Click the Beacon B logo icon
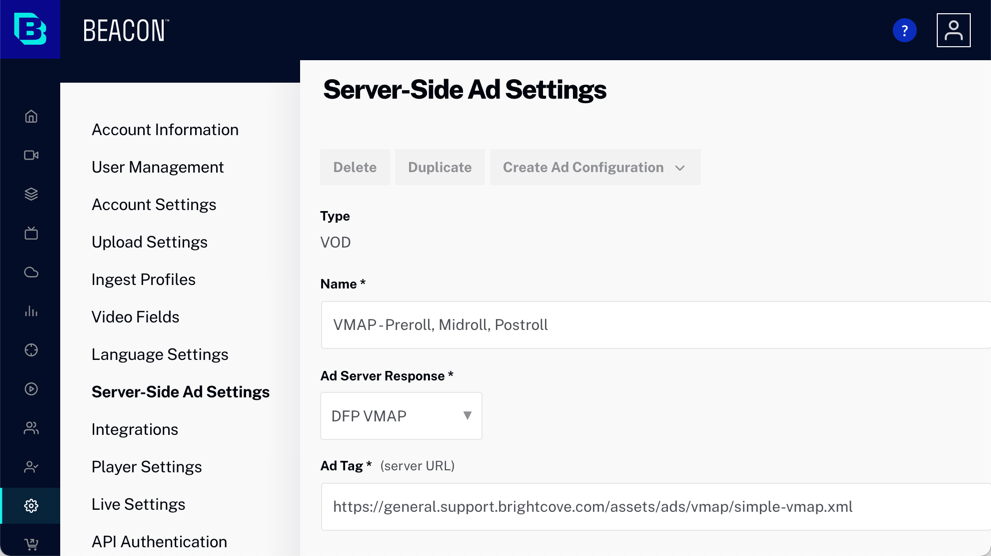991x556 pixels. pos(30,29)
